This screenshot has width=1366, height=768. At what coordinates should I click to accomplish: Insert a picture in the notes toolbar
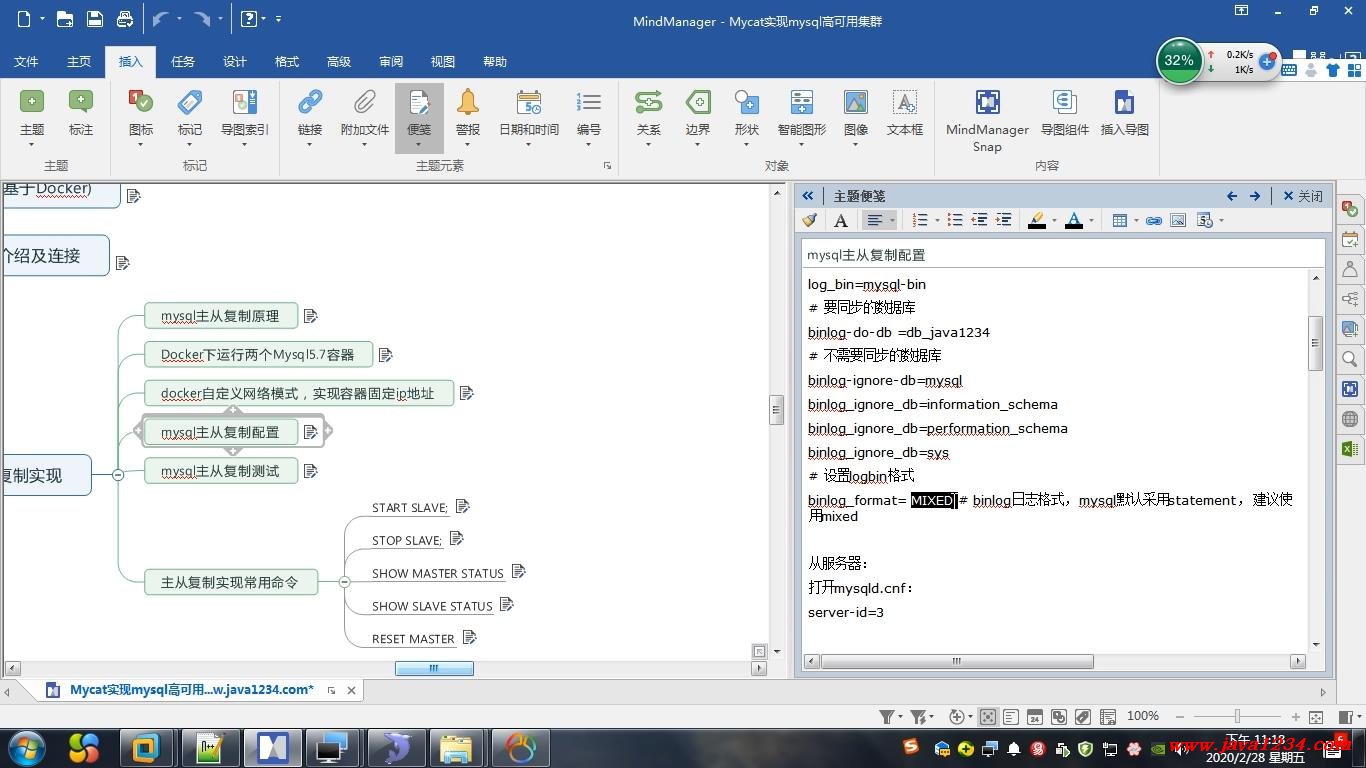click(x=1178, y=220)
